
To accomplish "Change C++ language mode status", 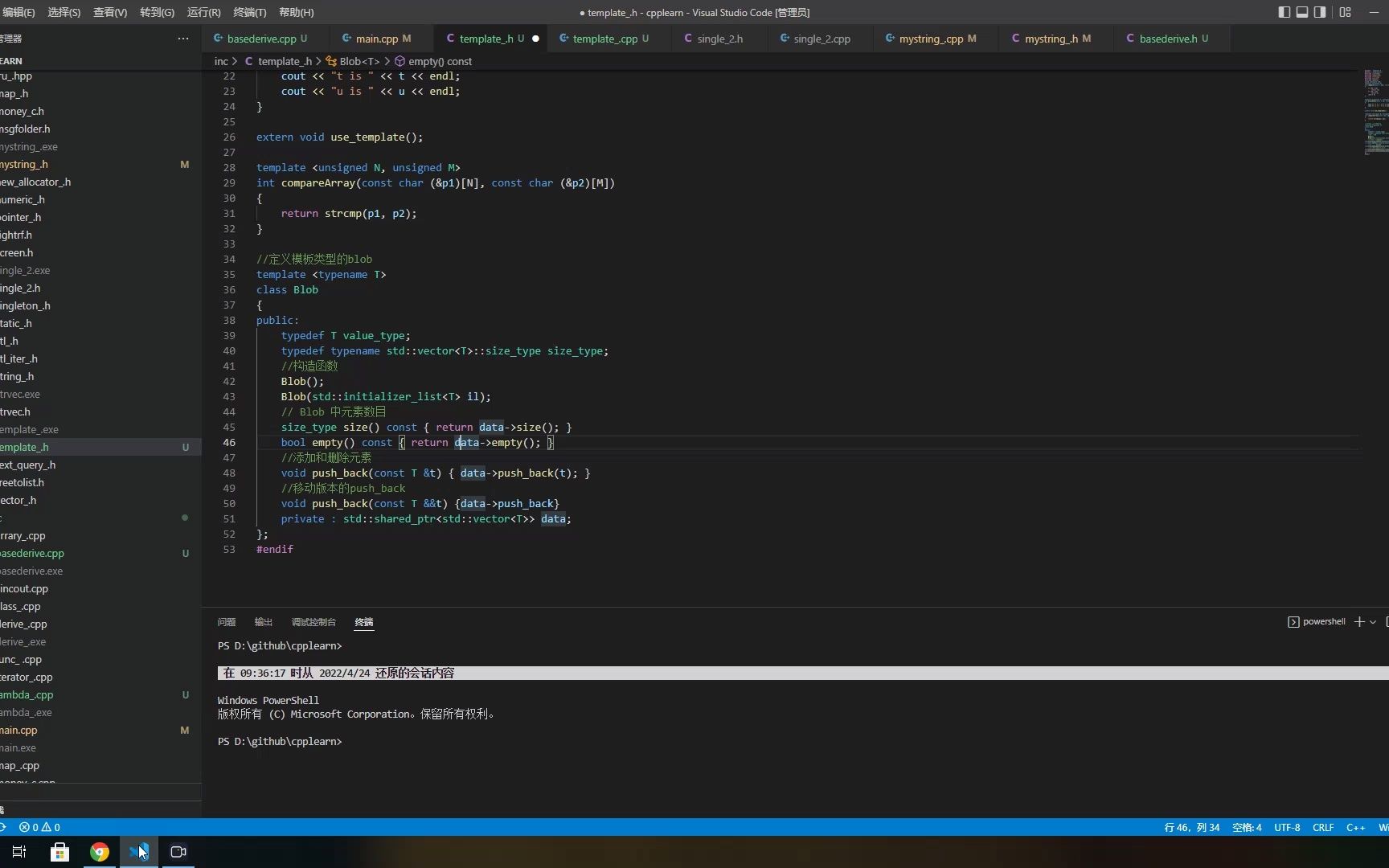I will pos(1356,827).
